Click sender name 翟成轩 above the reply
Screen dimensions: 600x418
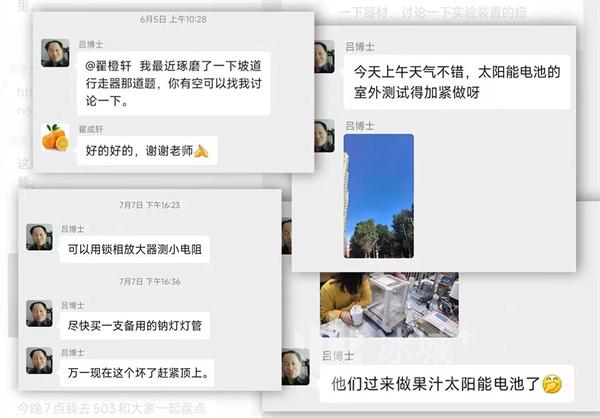coord(91,129)
